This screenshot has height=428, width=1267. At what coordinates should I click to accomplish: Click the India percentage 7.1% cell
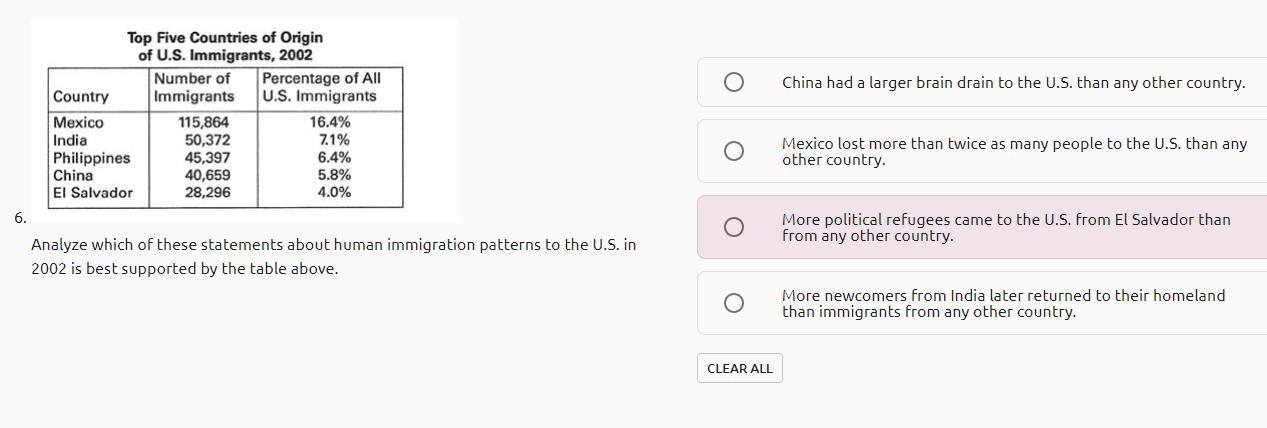tap(334, 140)
